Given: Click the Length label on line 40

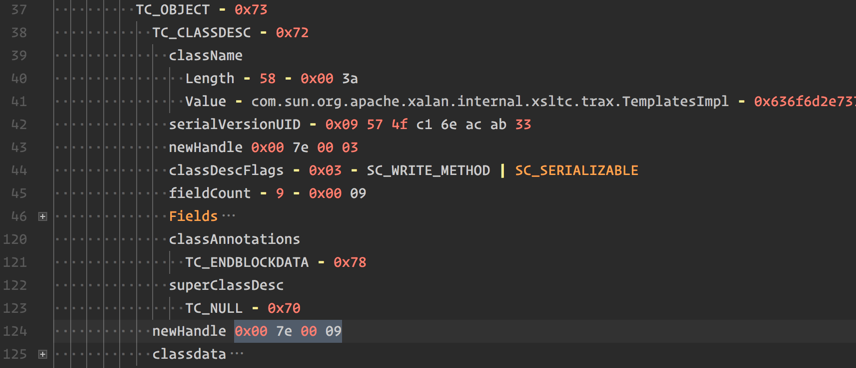Looking at the screenshot, I should coord(210,79).
